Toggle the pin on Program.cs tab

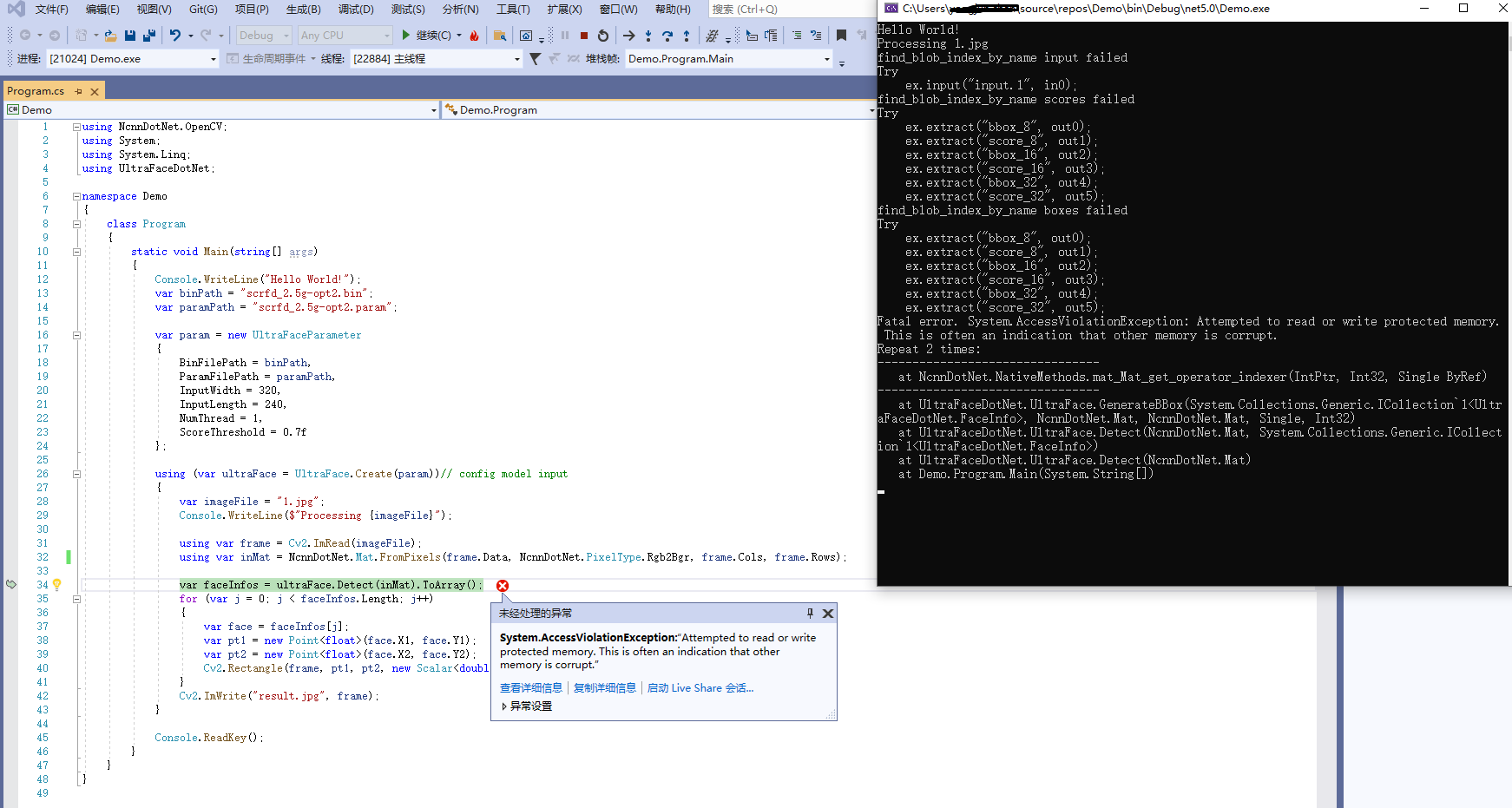coord(79,90)
